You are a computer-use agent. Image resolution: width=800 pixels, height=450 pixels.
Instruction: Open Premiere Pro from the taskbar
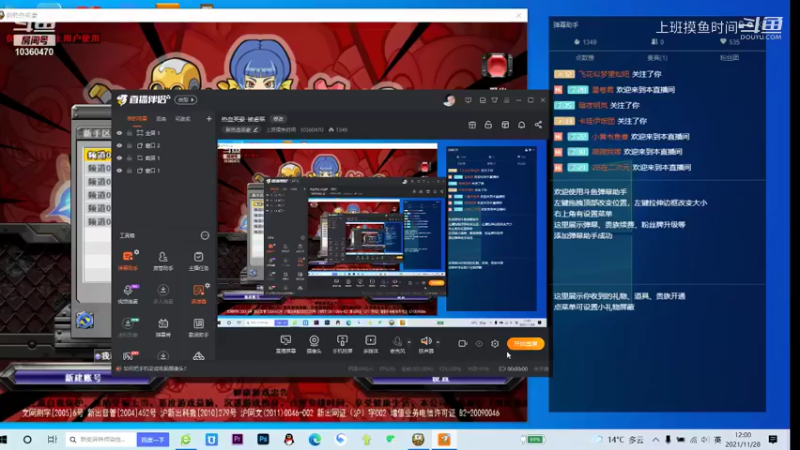click(x=237, y=439)
